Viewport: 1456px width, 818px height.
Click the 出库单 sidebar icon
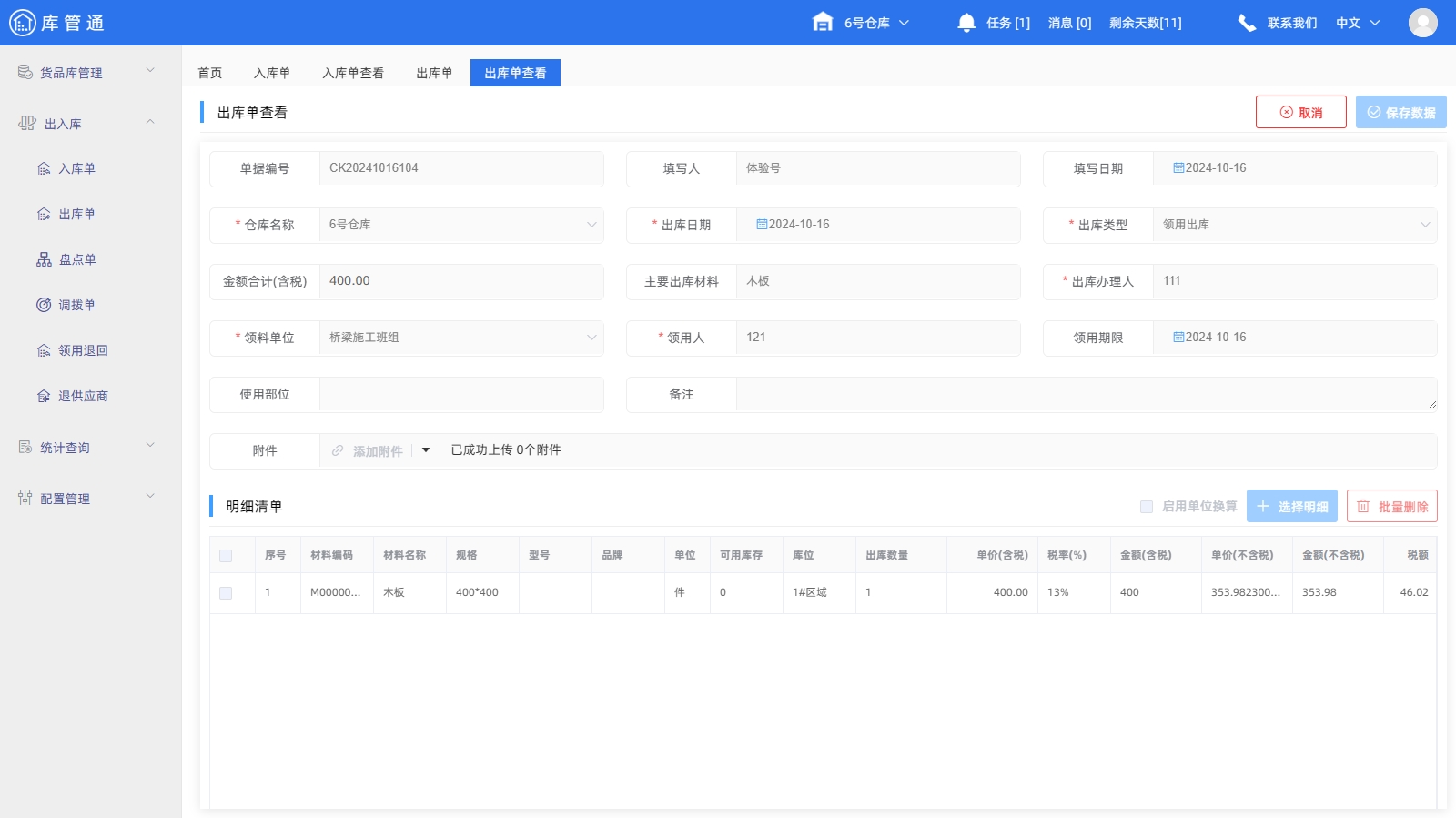pos(44,214)
